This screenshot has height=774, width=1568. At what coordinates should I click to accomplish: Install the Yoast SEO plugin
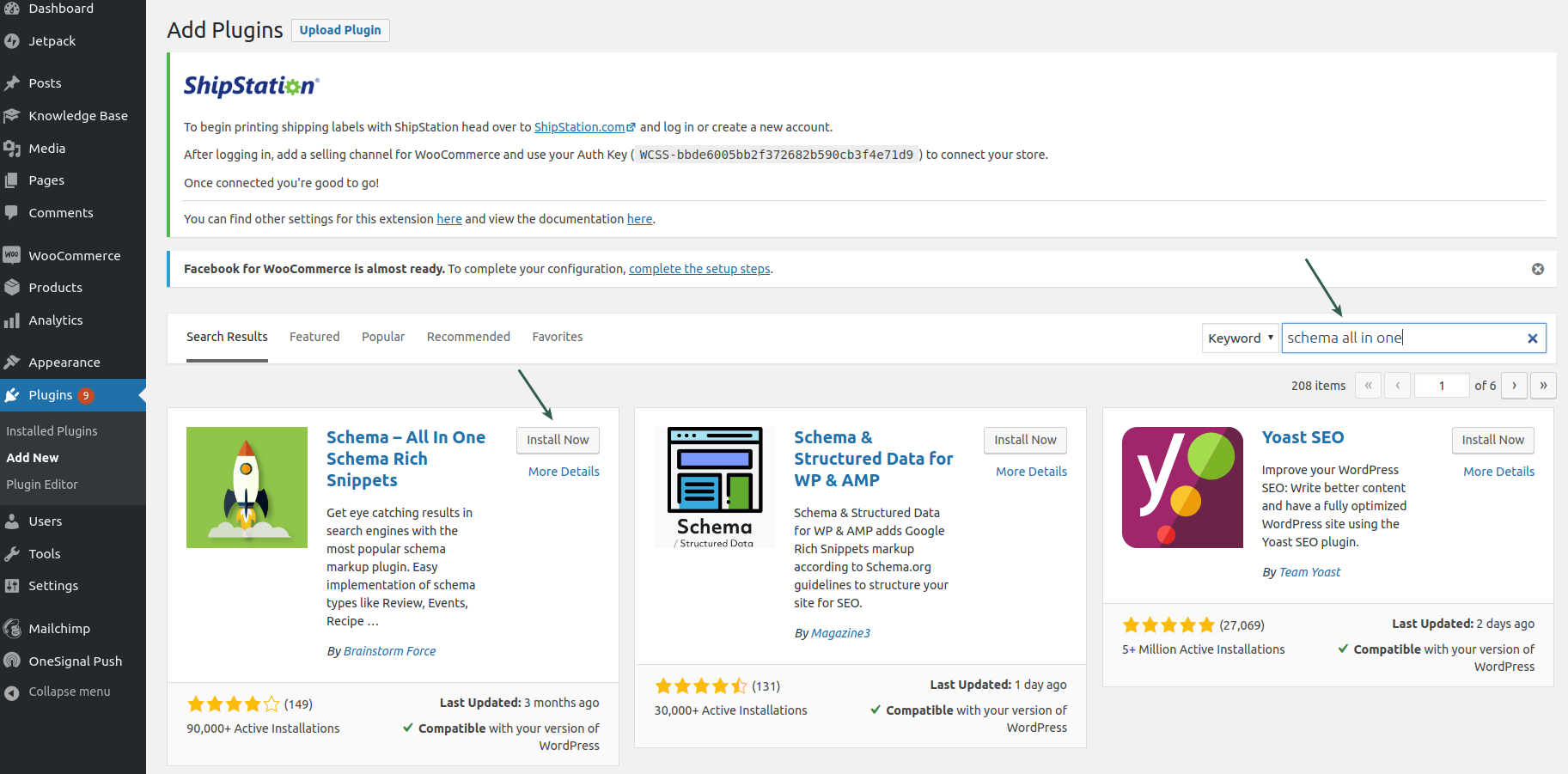[1492, 440]
